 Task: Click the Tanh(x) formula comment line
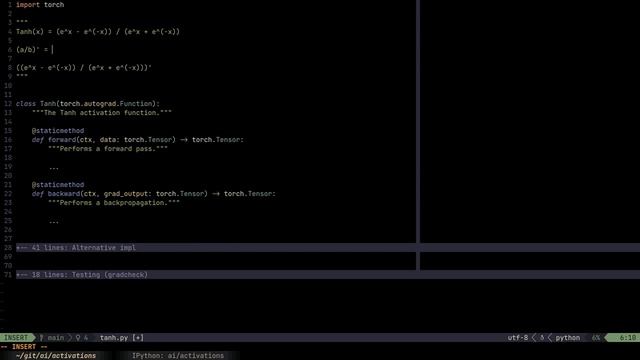98,32
